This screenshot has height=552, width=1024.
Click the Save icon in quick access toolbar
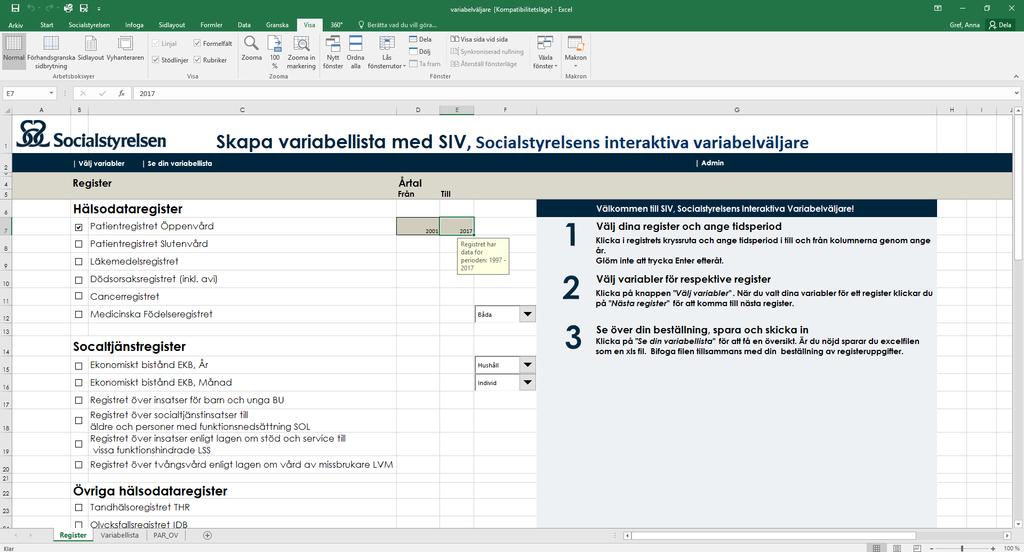15,8
